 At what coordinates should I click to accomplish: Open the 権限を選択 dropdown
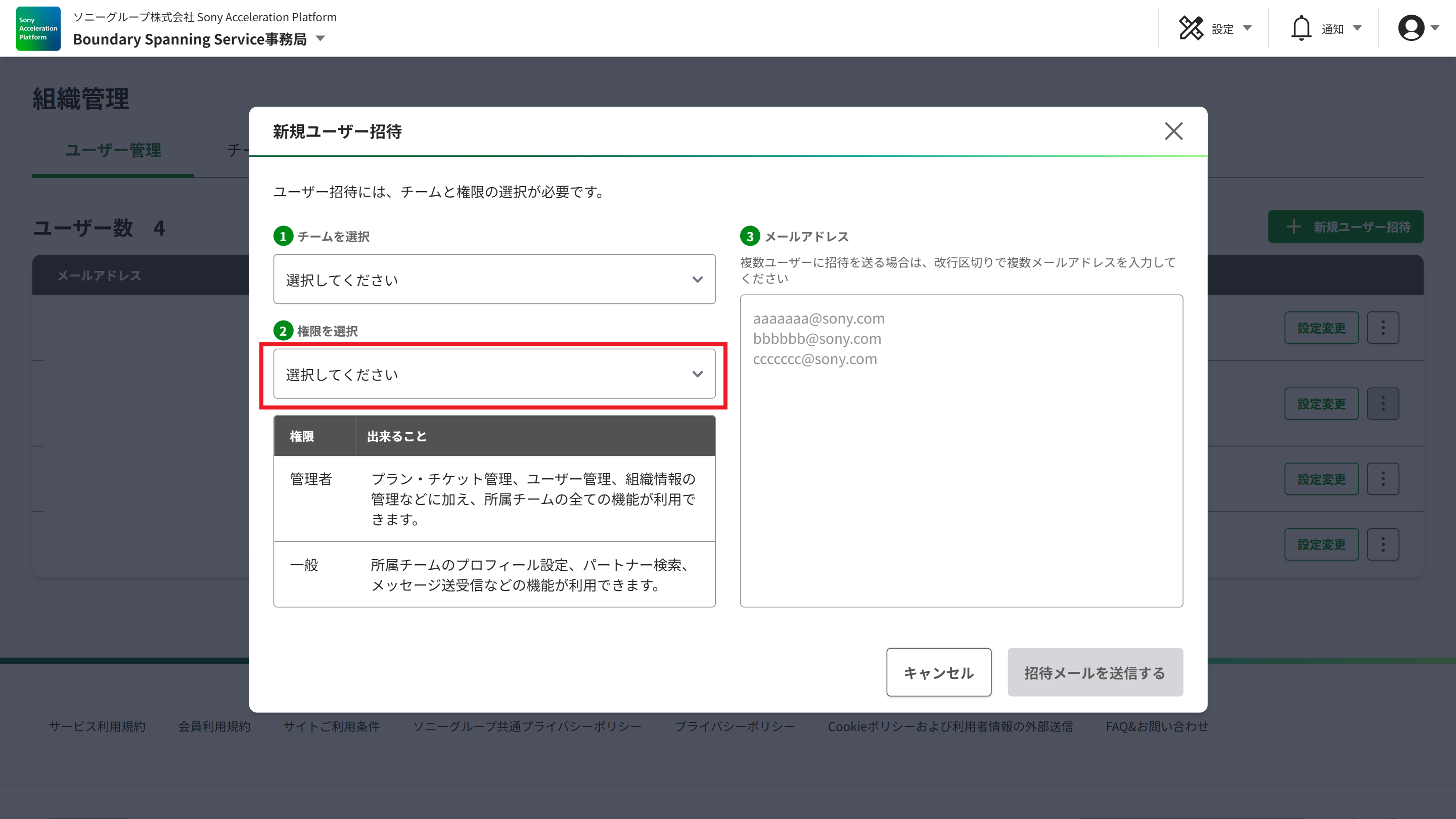[x=494, y=374]
